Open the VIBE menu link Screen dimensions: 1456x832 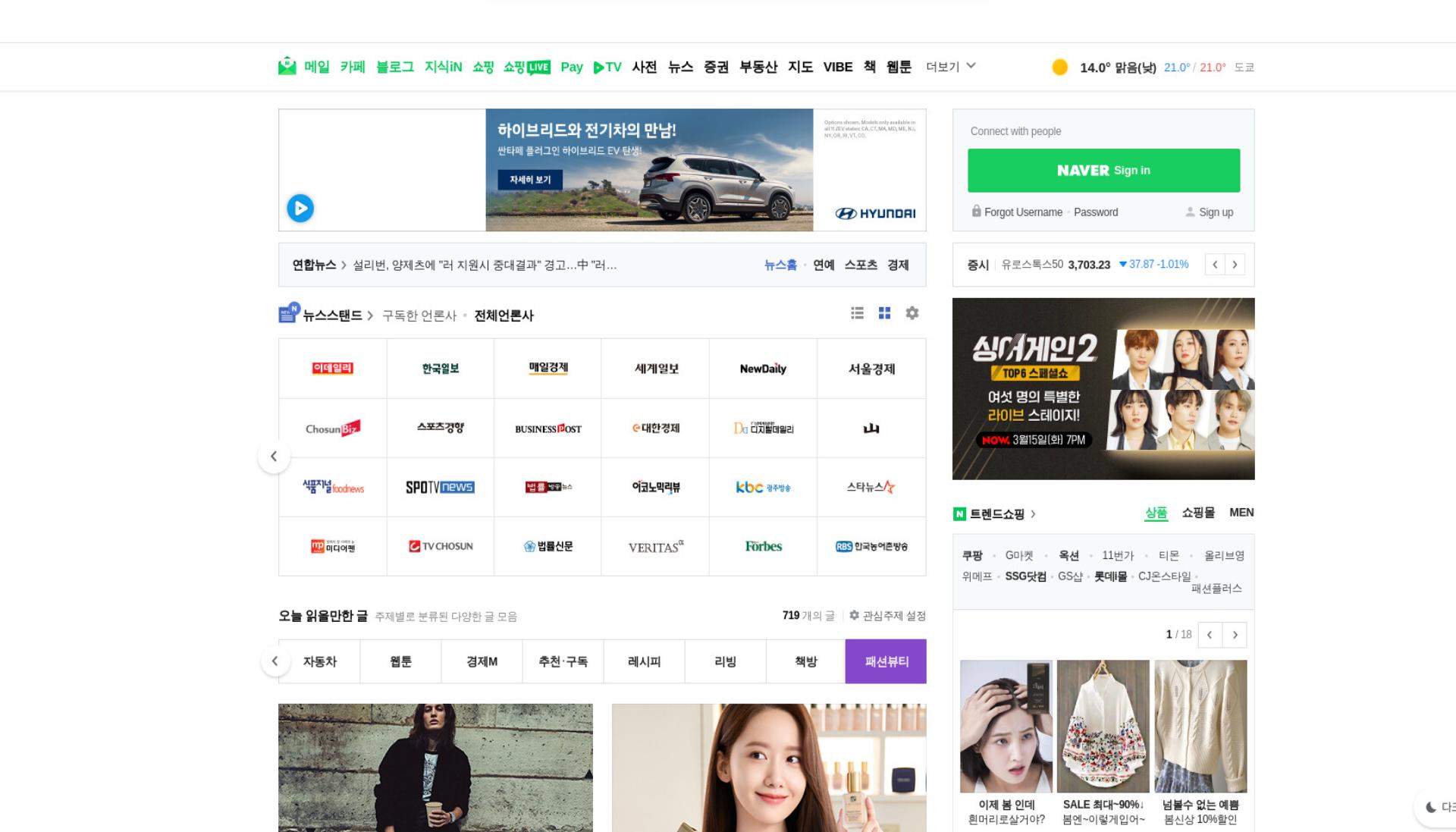coord(838,67)
